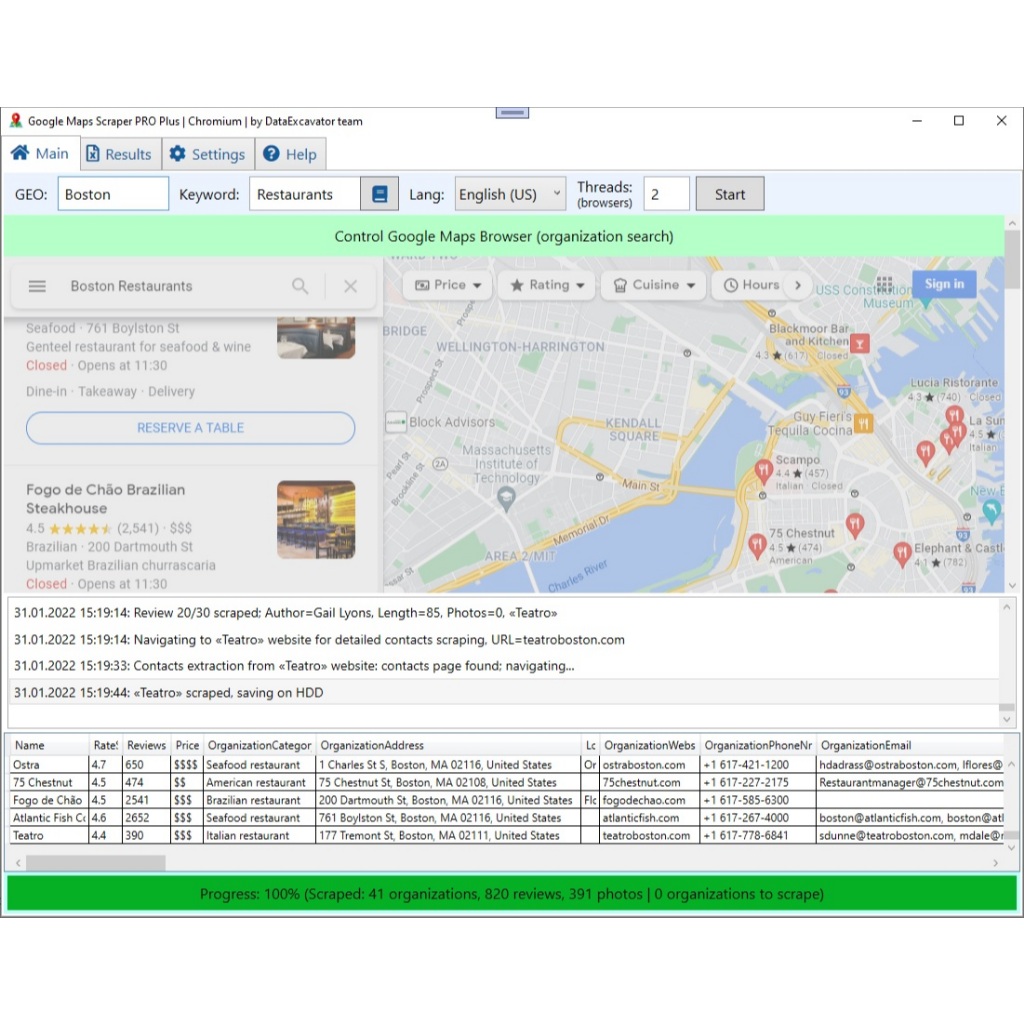Switch to the Results tab
Image resolution: width=1024 pixels, height=1024 pixels.
click(x=118, y=154)
